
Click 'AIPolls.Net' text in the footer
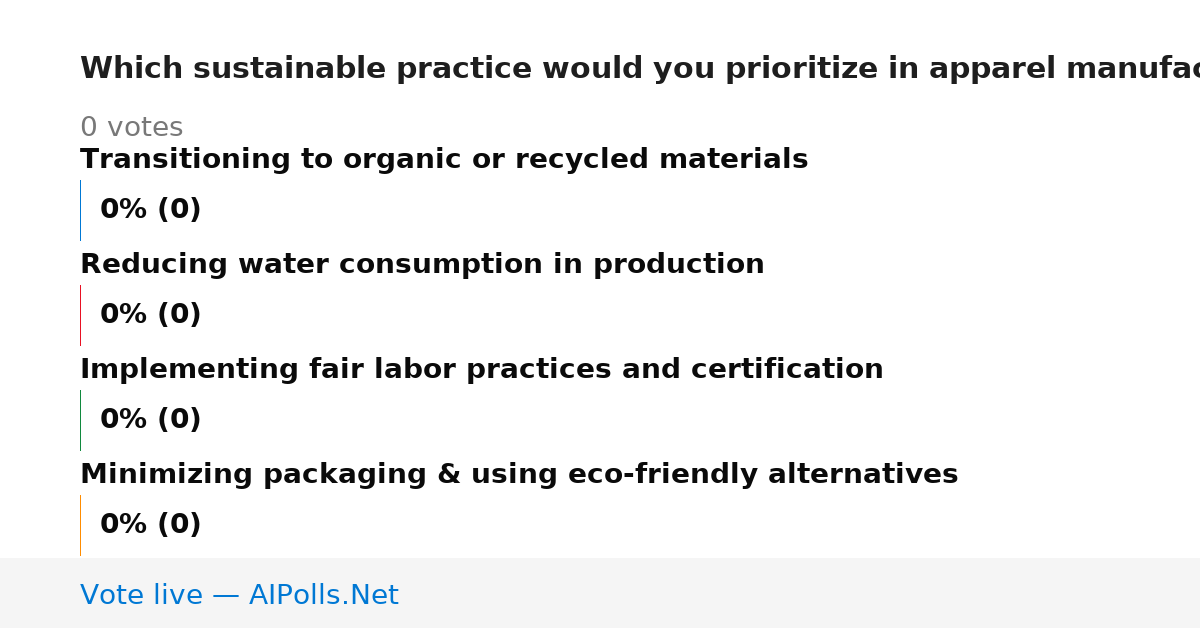(324, 596)
